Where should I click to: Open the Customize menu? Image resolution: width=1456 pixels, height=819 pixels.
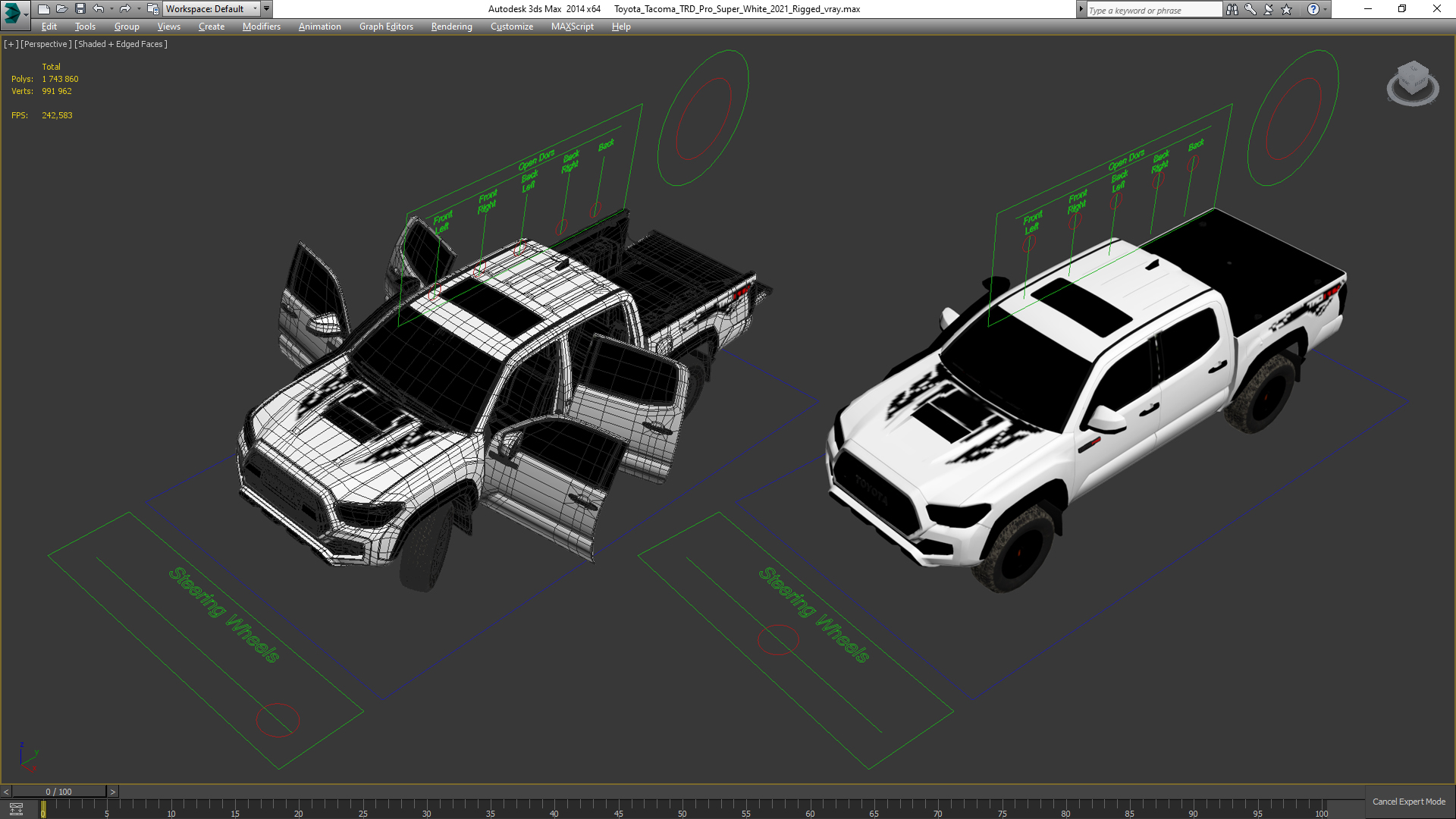(512, 27)
